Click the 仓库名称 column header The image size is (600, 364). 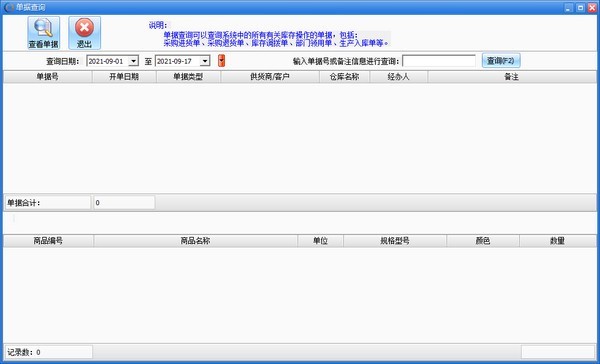344,77
